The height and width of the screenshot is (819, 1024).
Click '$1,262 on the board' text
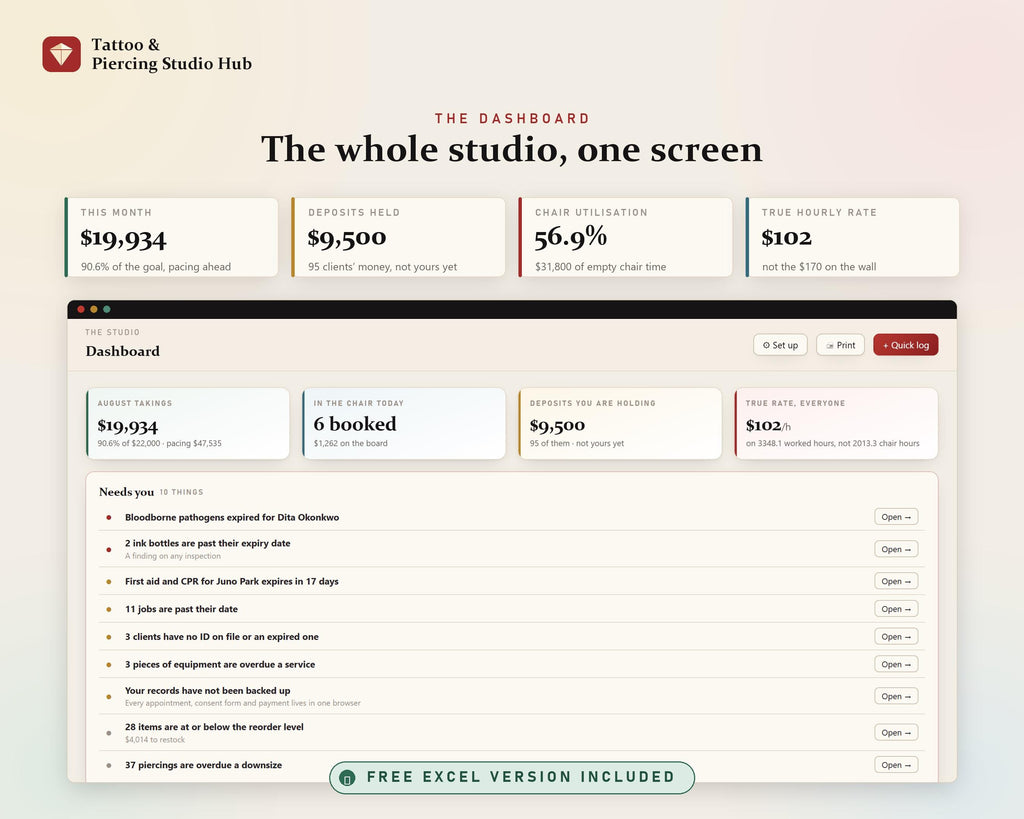(x=351, y=443)
